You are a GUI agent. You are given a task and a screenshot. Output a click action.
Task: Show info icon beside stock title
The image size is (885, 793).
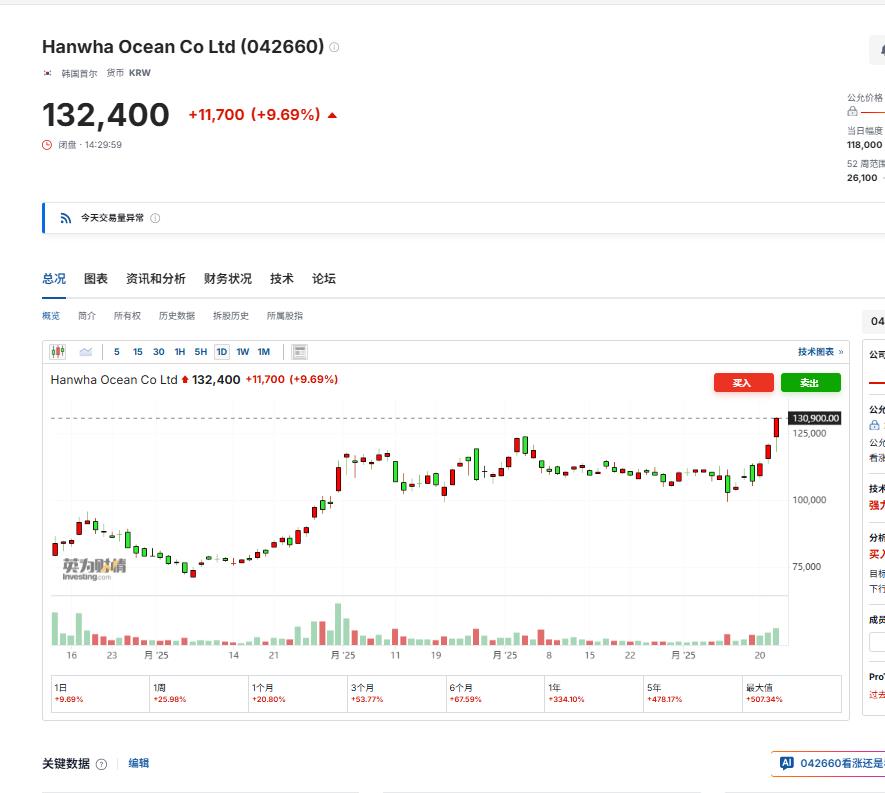[334, 47]
